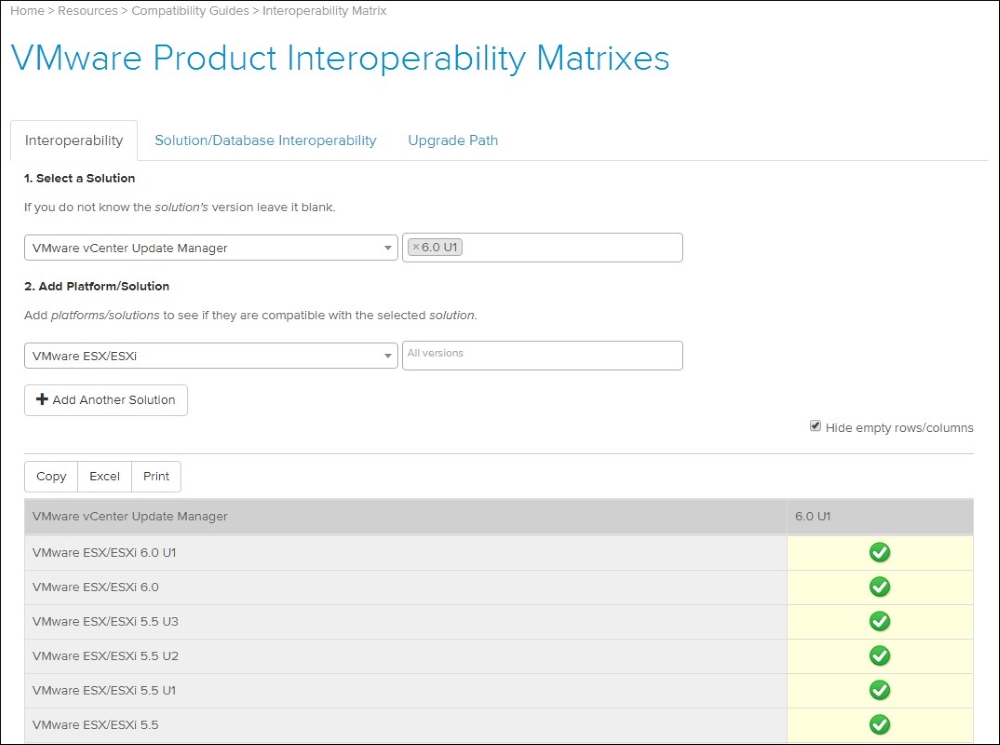Viewport: 1000px width, 745px height.
Task: Click green checkmark in ESX/ESXi 5.5 row
Action: tap(879, 725)
